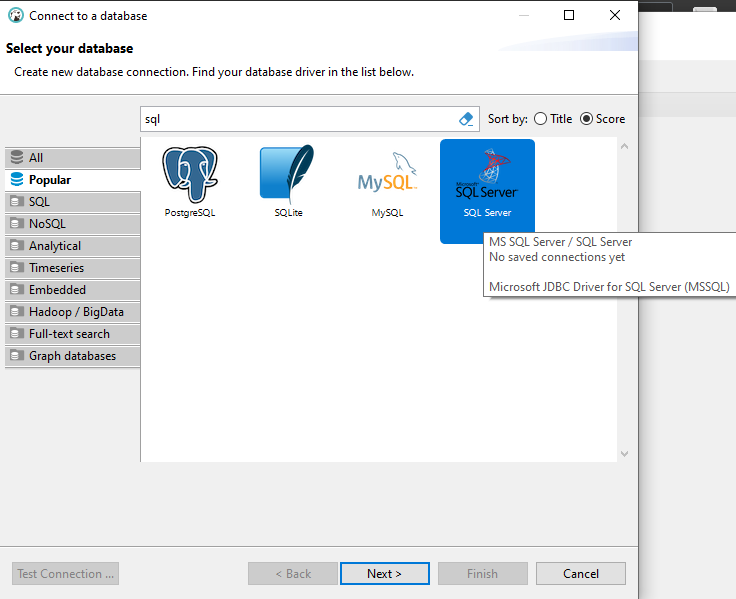Pick the MySQL dolphin driver icon
Screen dimensions: 736x599
[387, 175]
